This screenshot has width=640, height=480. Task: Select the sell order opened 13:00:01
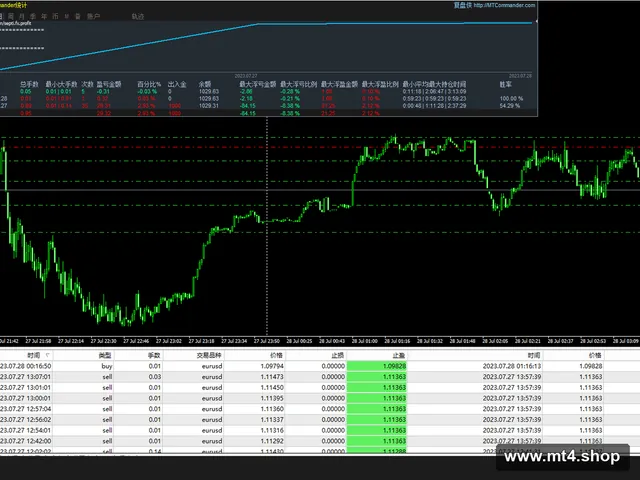(320, 398)
